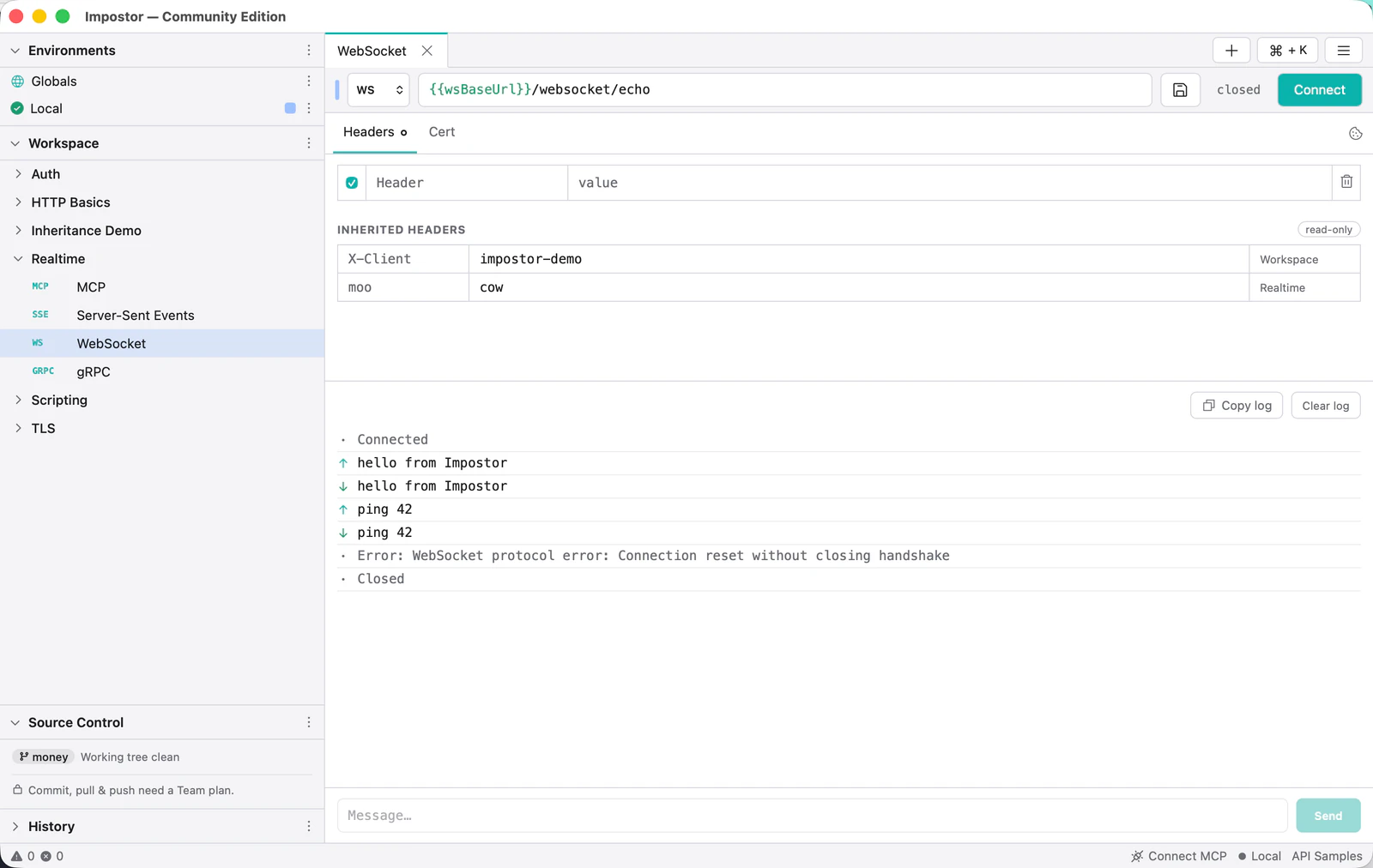Click the blue color swatch beside Local
Viewport: 1373px width, 868px height.
290,108
